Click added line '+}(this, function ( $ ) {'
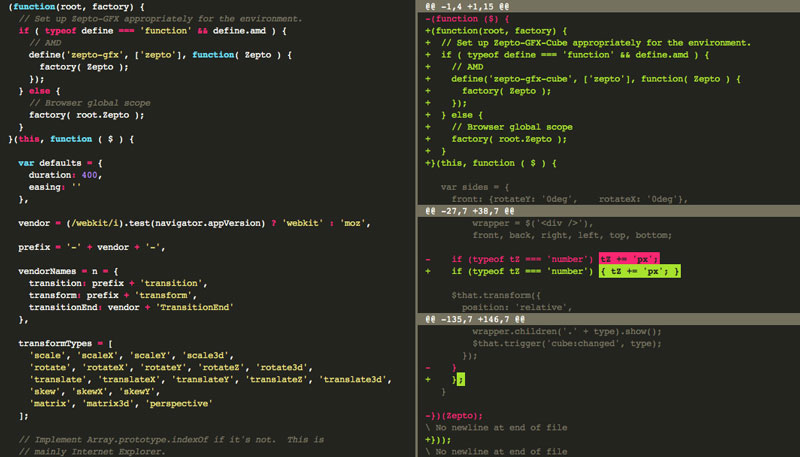Screen dimensions: 800x457 coord(490,163)
